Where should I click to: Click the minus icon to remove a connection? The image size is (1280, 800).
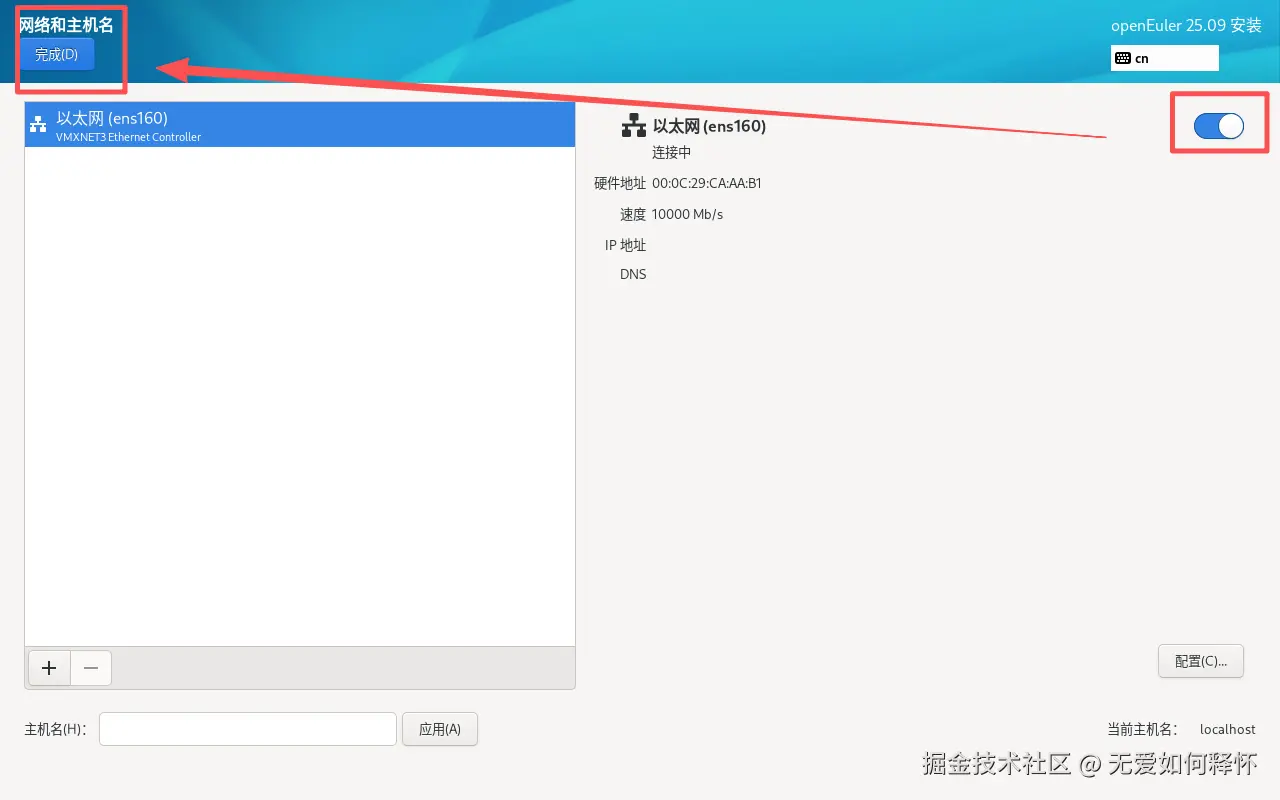[x=90, y=667]
